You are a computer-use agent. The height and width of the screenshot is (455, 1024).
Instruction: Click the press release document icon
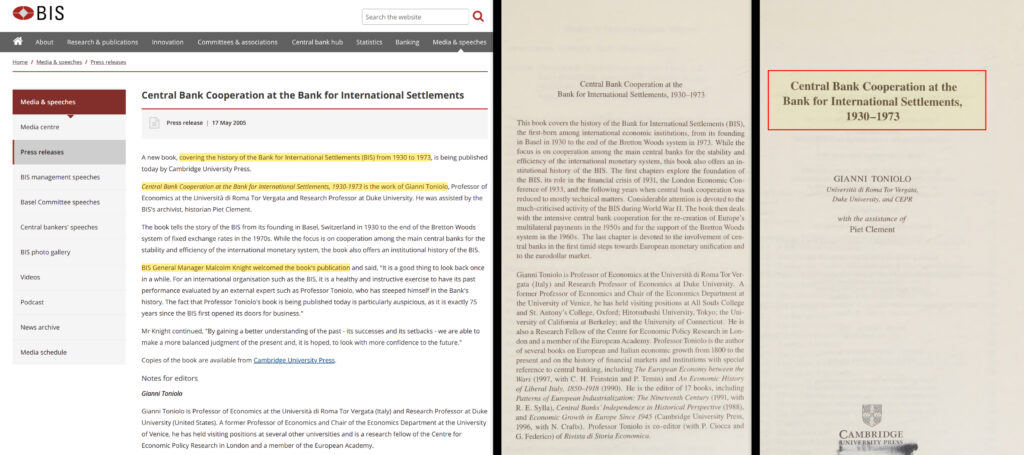coord(154,123)
